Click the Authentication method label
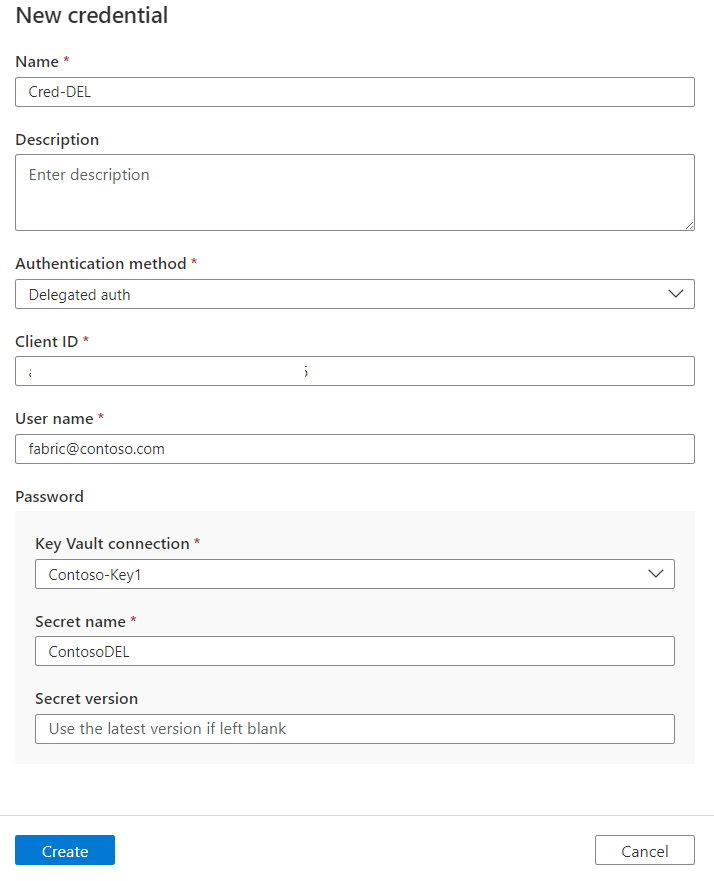This screenshot has height=881, width=714. [100, 263]
